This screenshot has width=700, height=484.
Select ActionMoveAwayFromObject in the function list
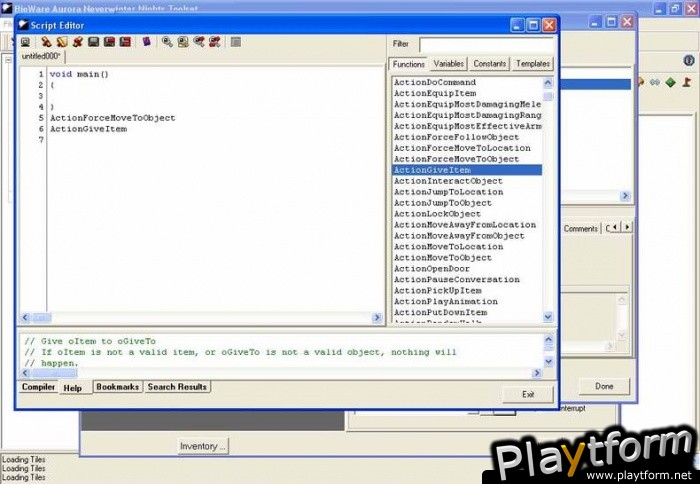pyautogui.click(x=467, y=235)
